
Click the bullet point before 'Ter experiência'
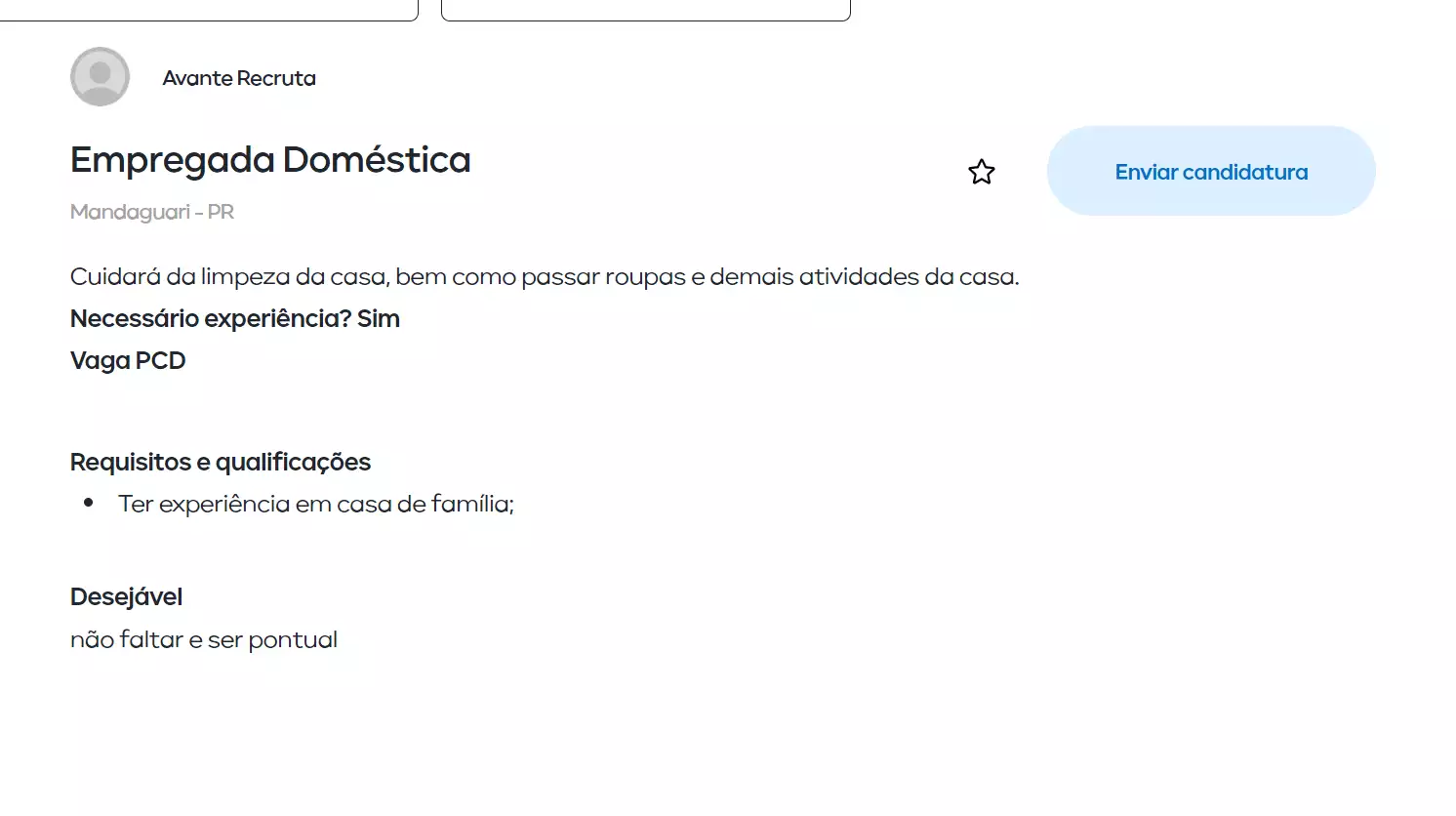[x=89, y=504]
